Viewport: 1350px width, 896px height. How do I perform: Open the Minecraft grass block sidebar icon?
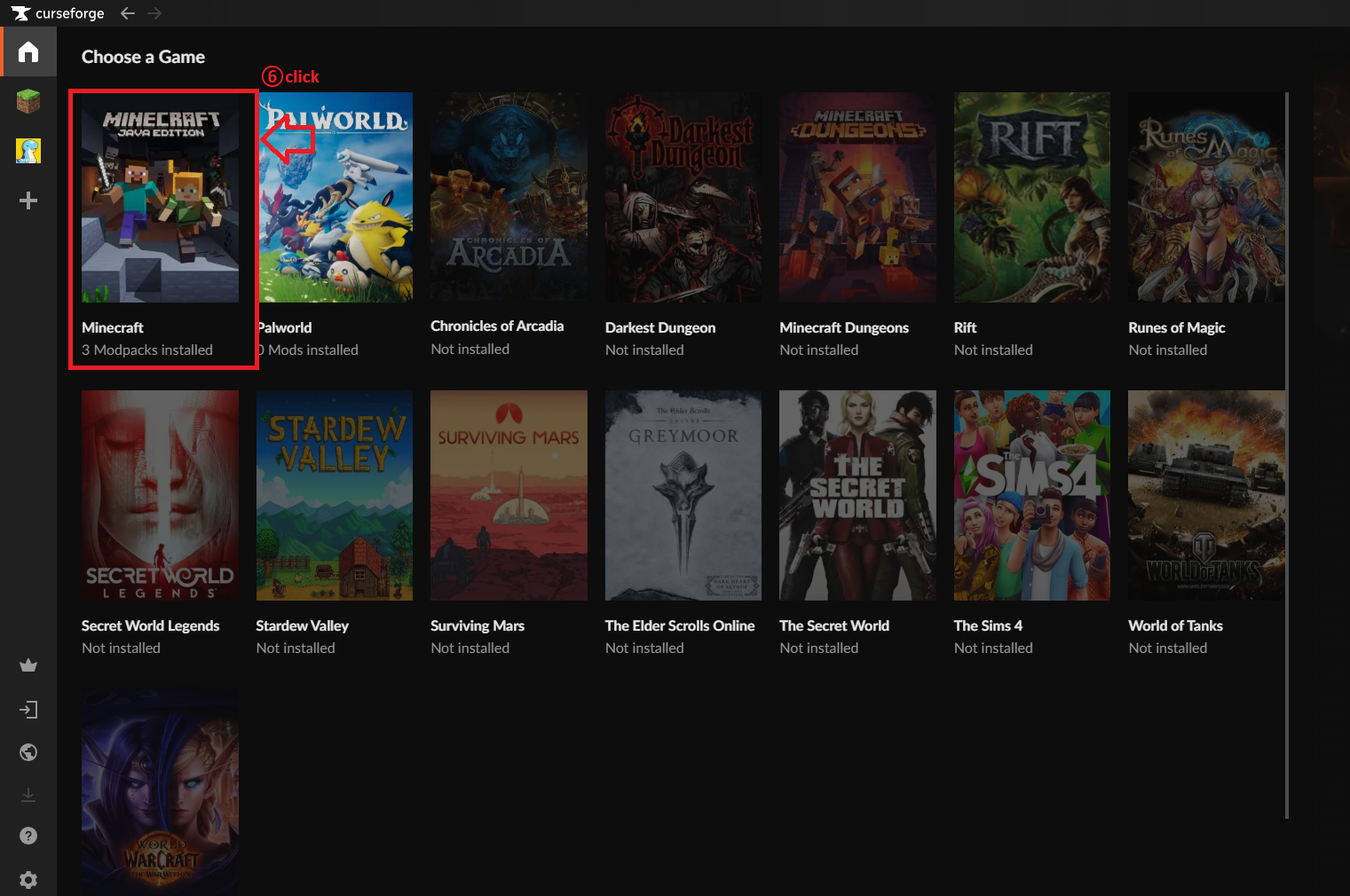click(x=28, y=101)
